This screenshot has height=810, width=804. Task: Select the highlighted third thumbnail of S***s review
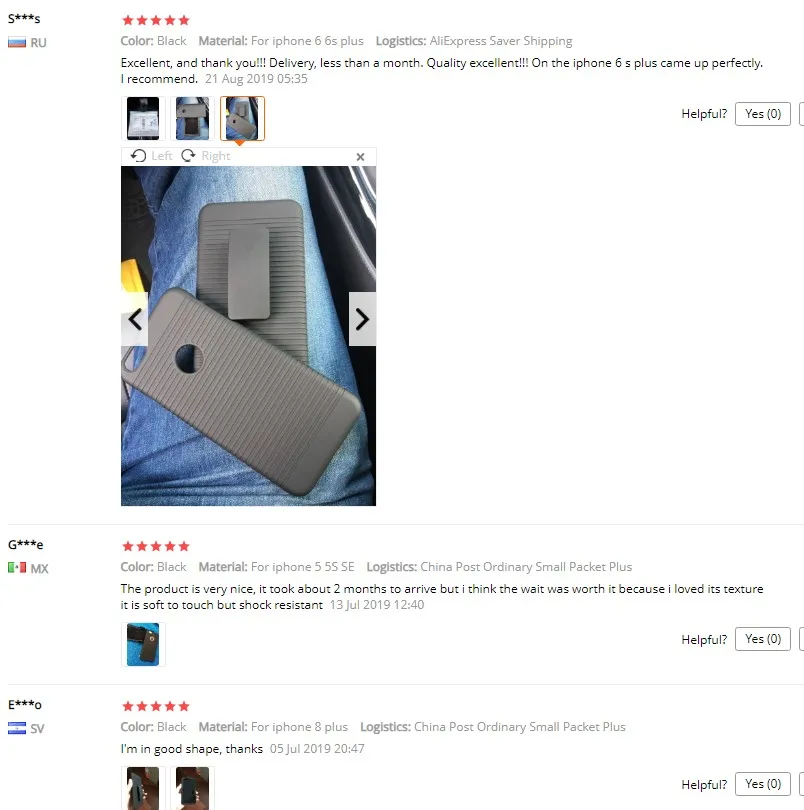coord(242,118)
